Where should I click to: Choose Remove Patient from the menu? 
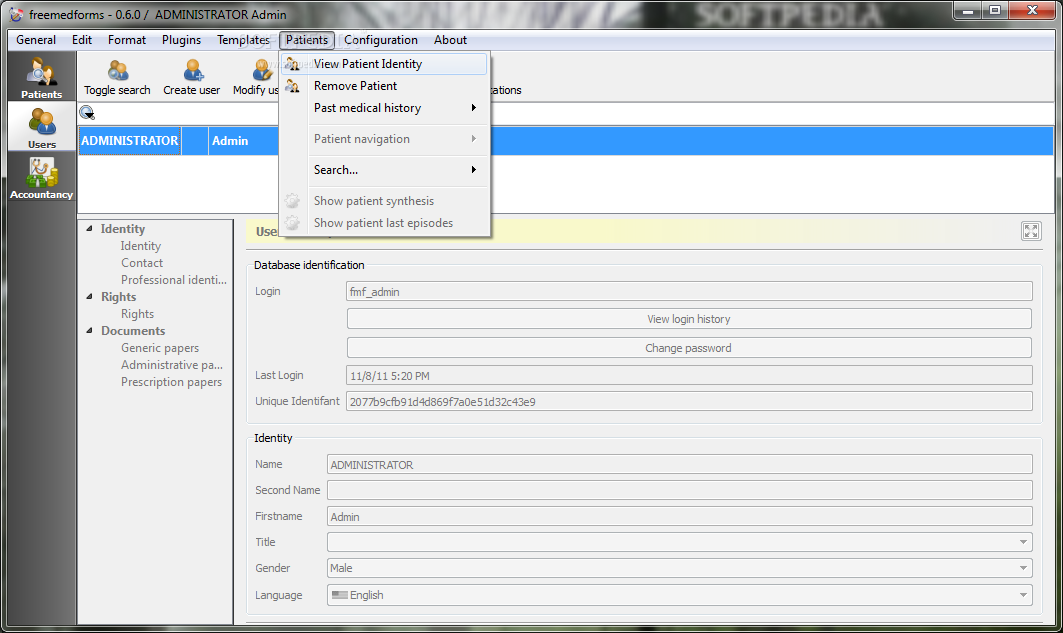[384, 86]
